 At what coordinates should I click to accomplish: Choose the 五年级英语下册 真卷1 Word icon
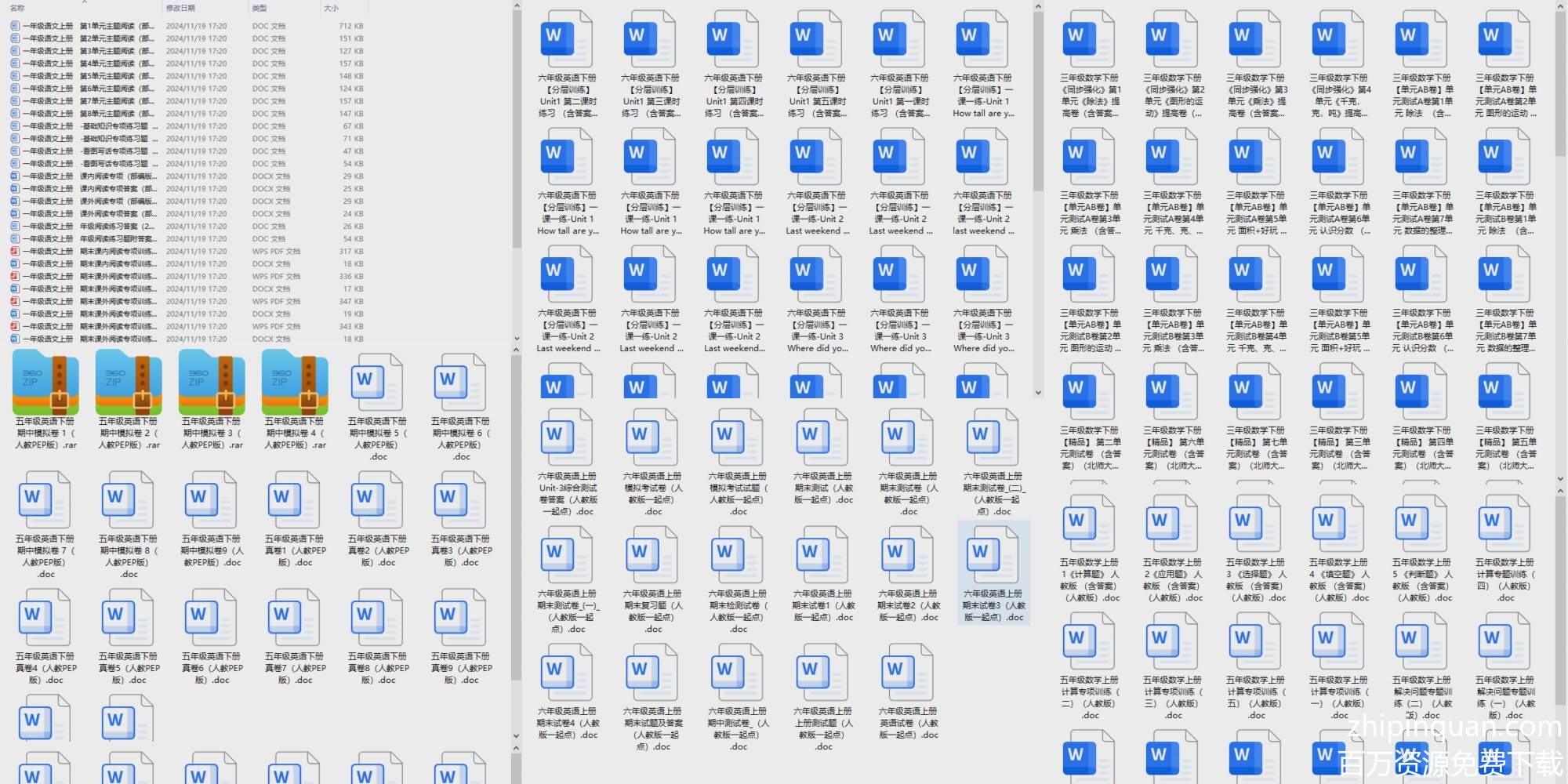pos(295,501)
